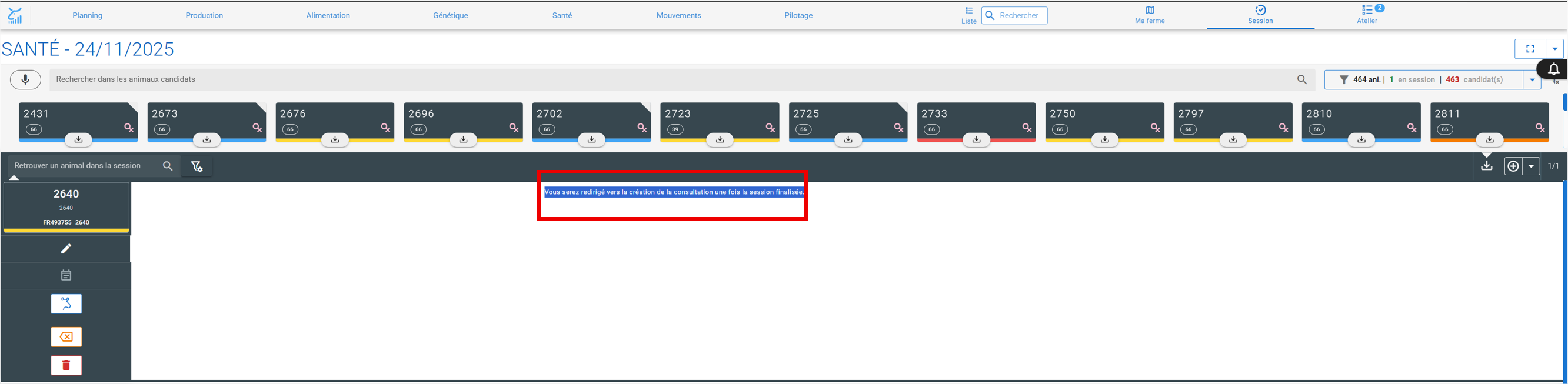The height and width of the screenshot is (384, 1568).
Task: Select candidate card 2750
Action: 1105,121
